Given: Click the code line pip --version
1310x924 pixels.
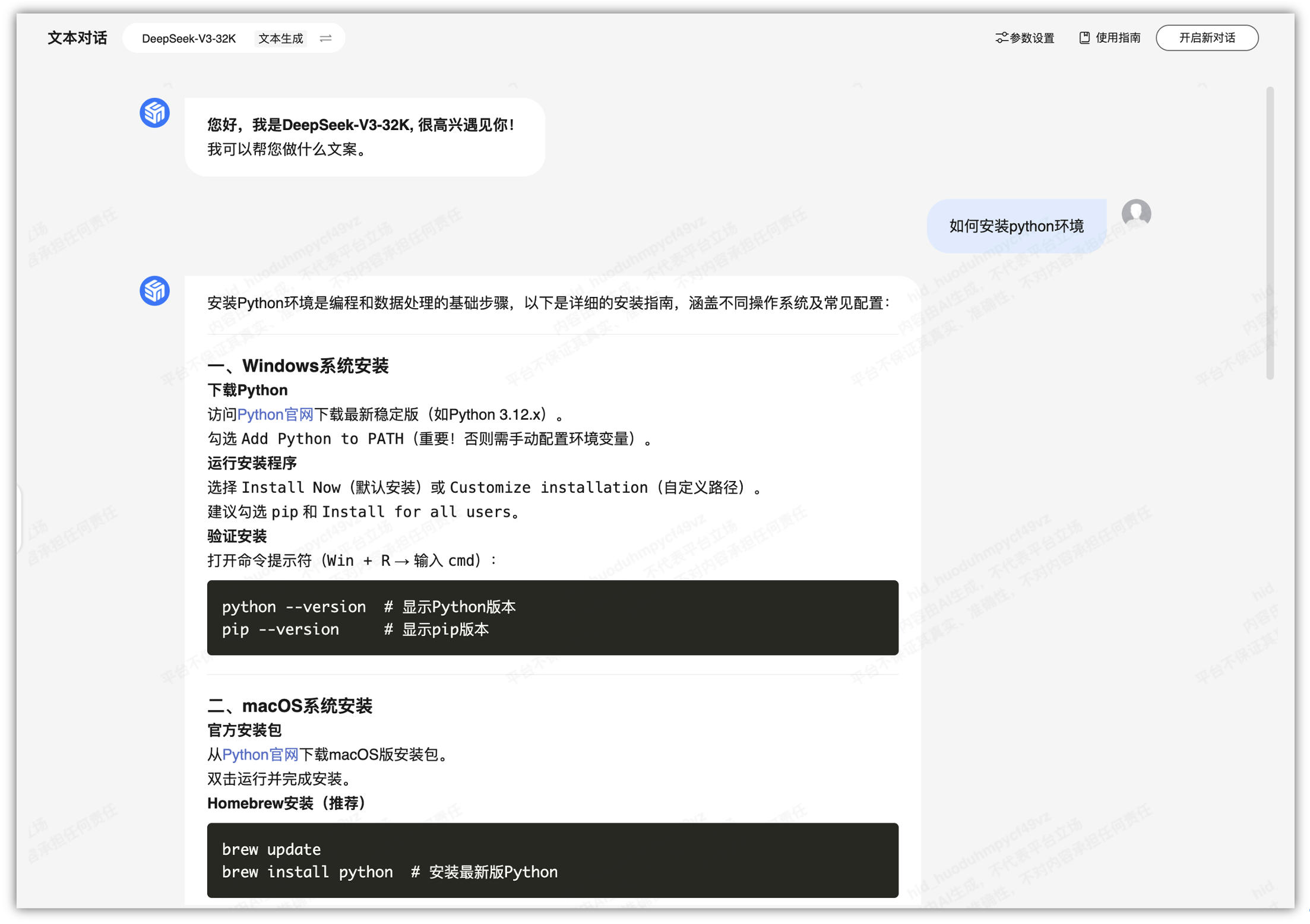Looking at the screenshot, I should coord(355,629).
